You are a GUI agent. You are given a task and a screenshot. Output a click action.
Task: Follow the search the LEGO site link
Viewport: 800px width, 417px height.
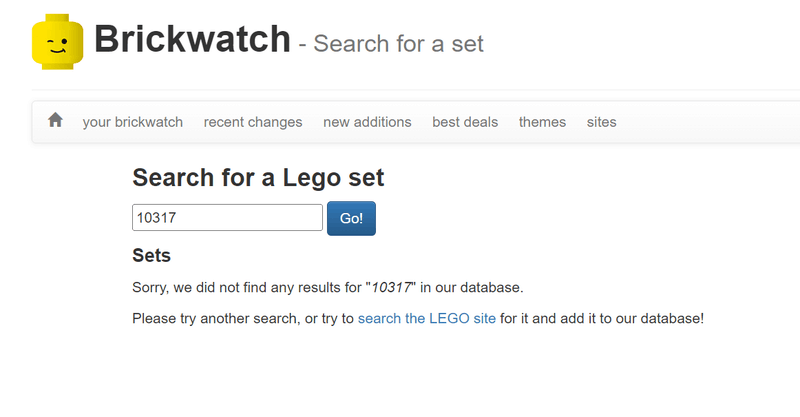pyautogui.click(x=426, y=318)
